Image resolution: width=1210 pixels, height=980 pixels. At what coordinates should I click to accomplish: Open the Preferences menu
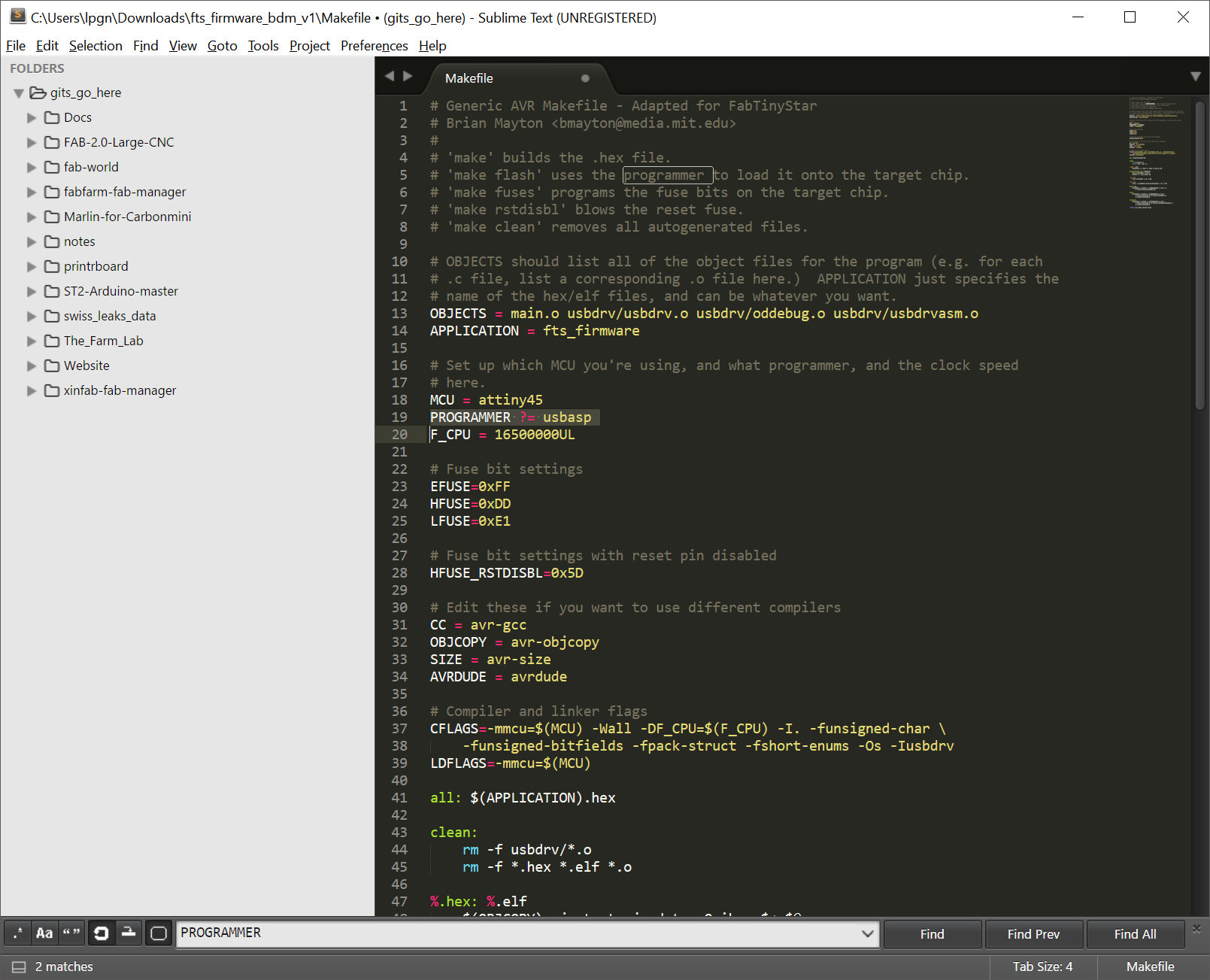[375, 46]
